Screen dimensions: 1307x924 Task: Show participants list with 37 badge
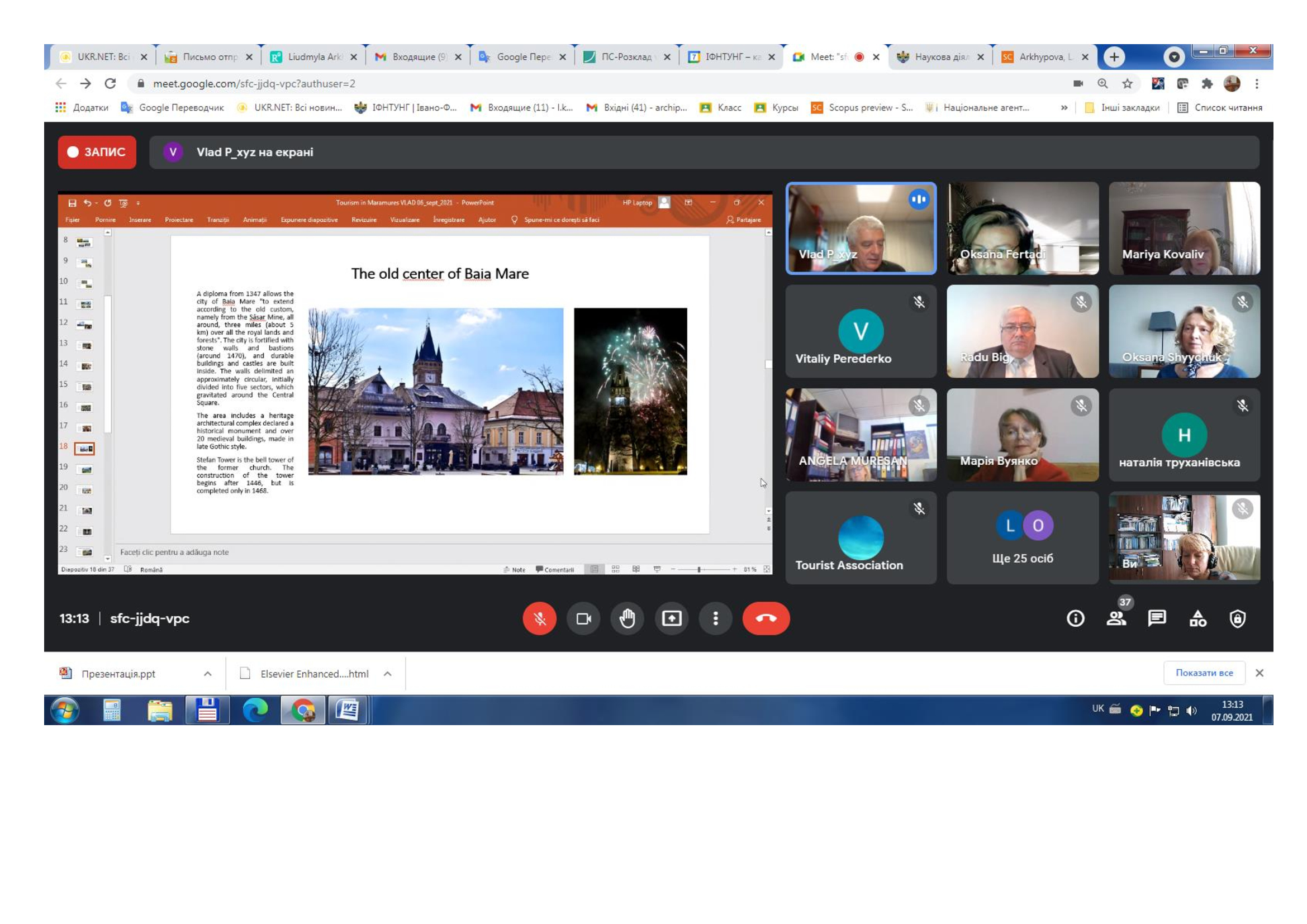click(x=1116, y=618)
